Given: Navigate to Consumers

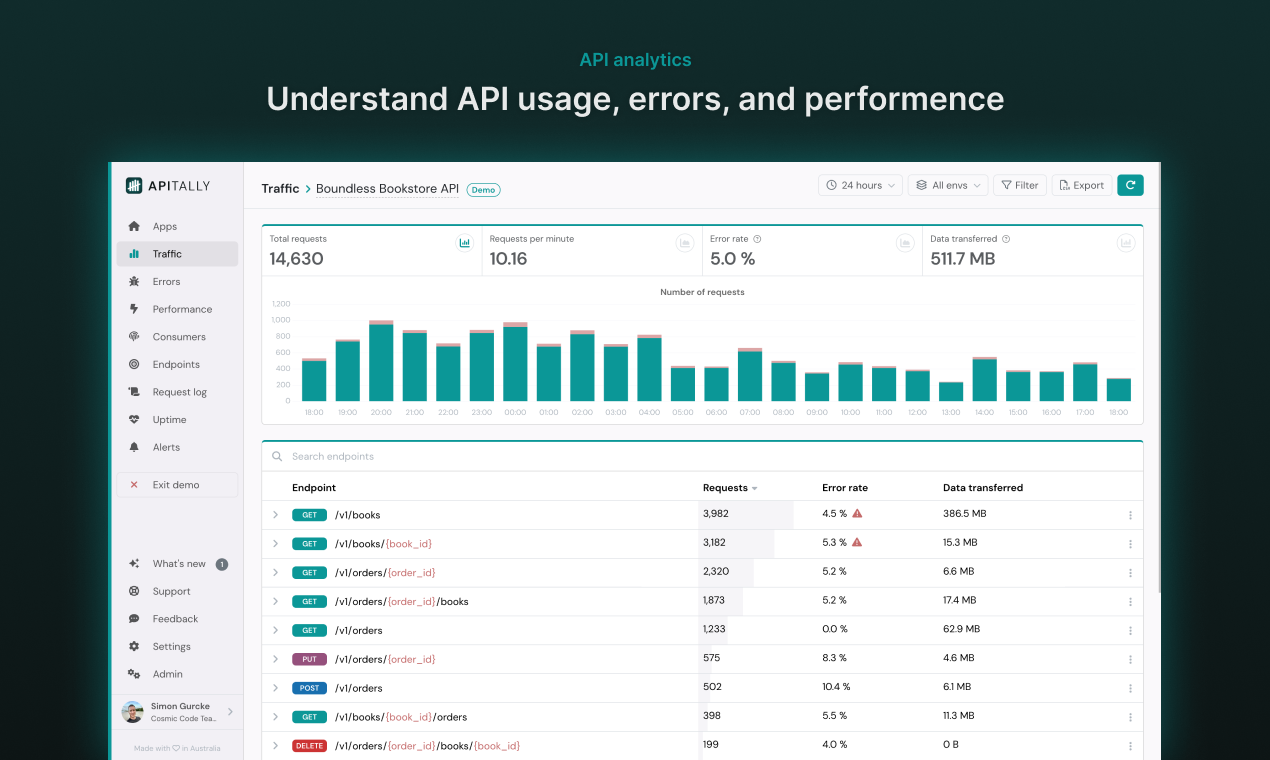Looking at the screenshot, I should (177, 337).
